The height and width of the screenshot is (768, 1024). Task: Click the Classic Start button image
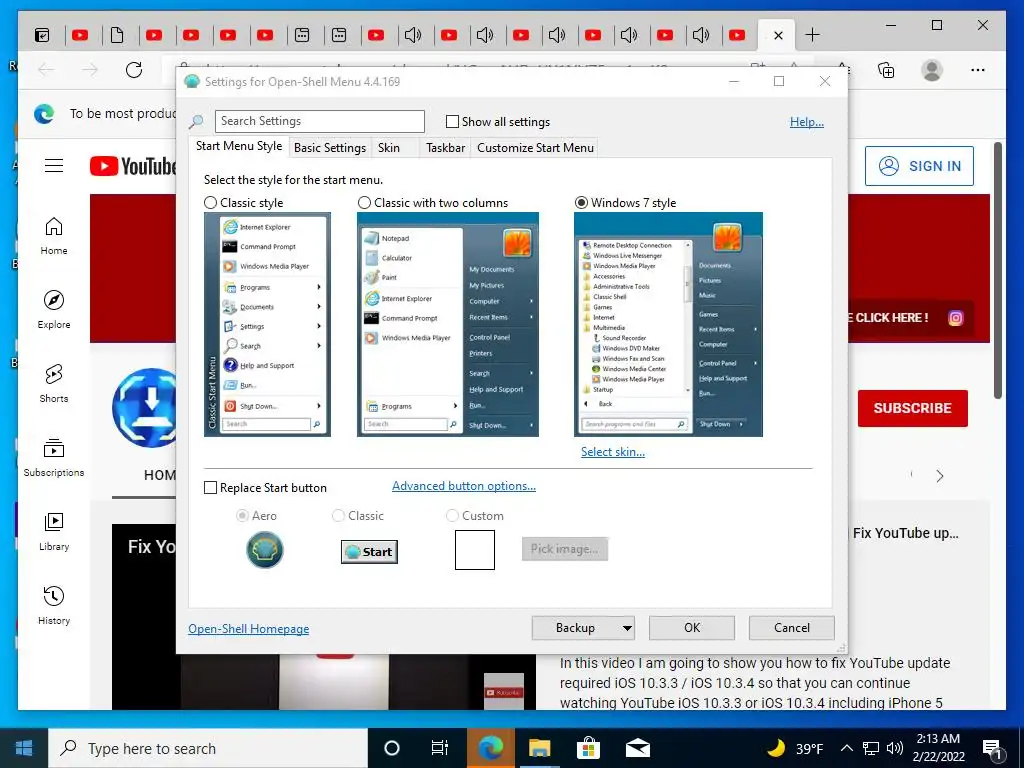pos(369,552)
